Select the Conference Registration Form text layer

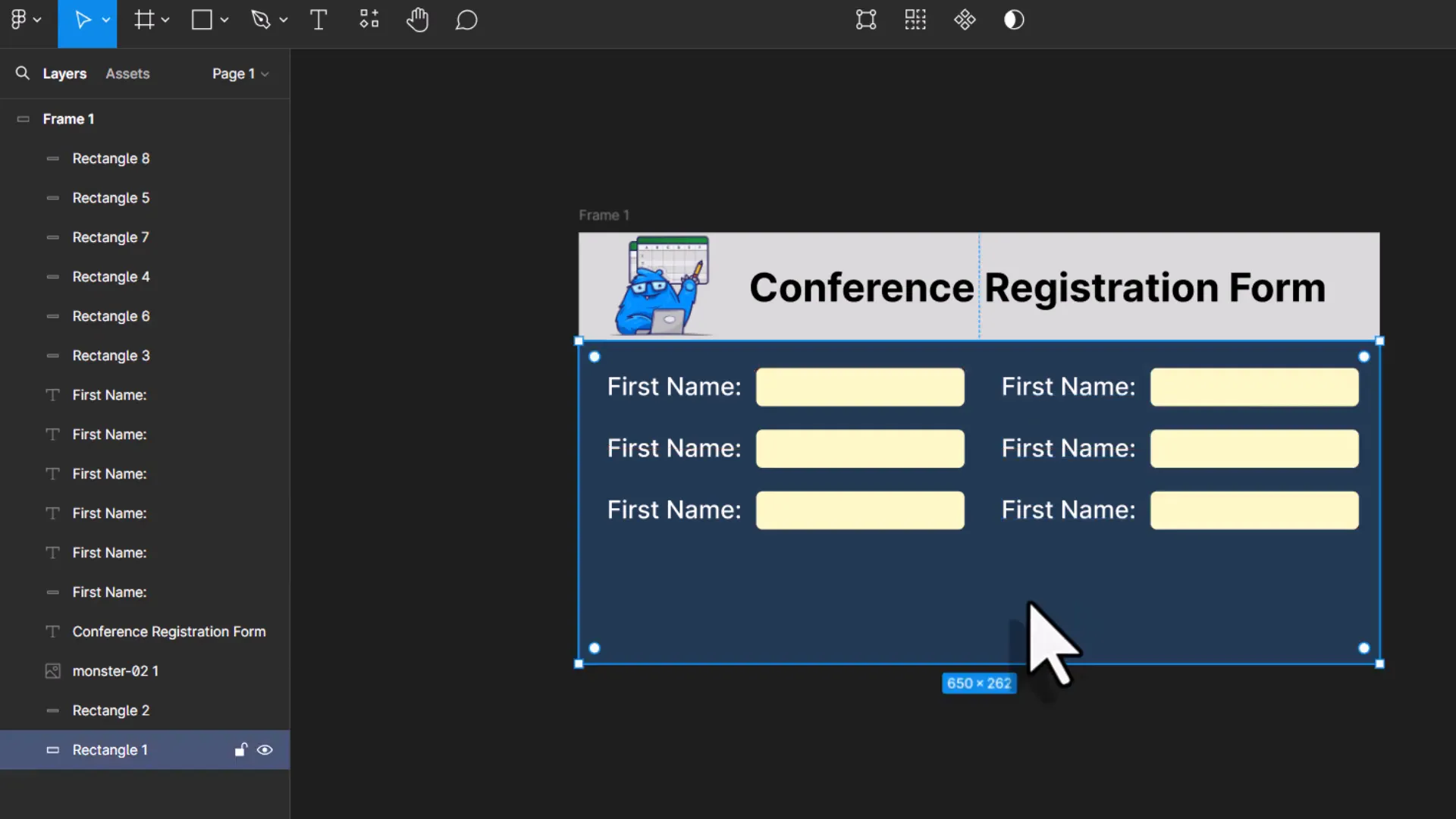point(168,631)
